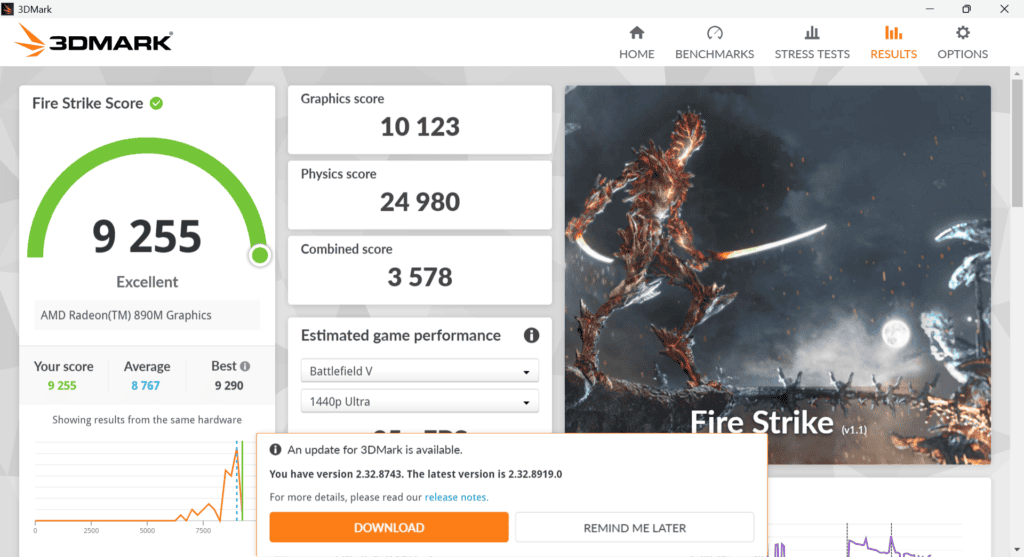Switch to STRESS TESTS tab label
The width and height of the screenshot is (1024, 557).
812,54
